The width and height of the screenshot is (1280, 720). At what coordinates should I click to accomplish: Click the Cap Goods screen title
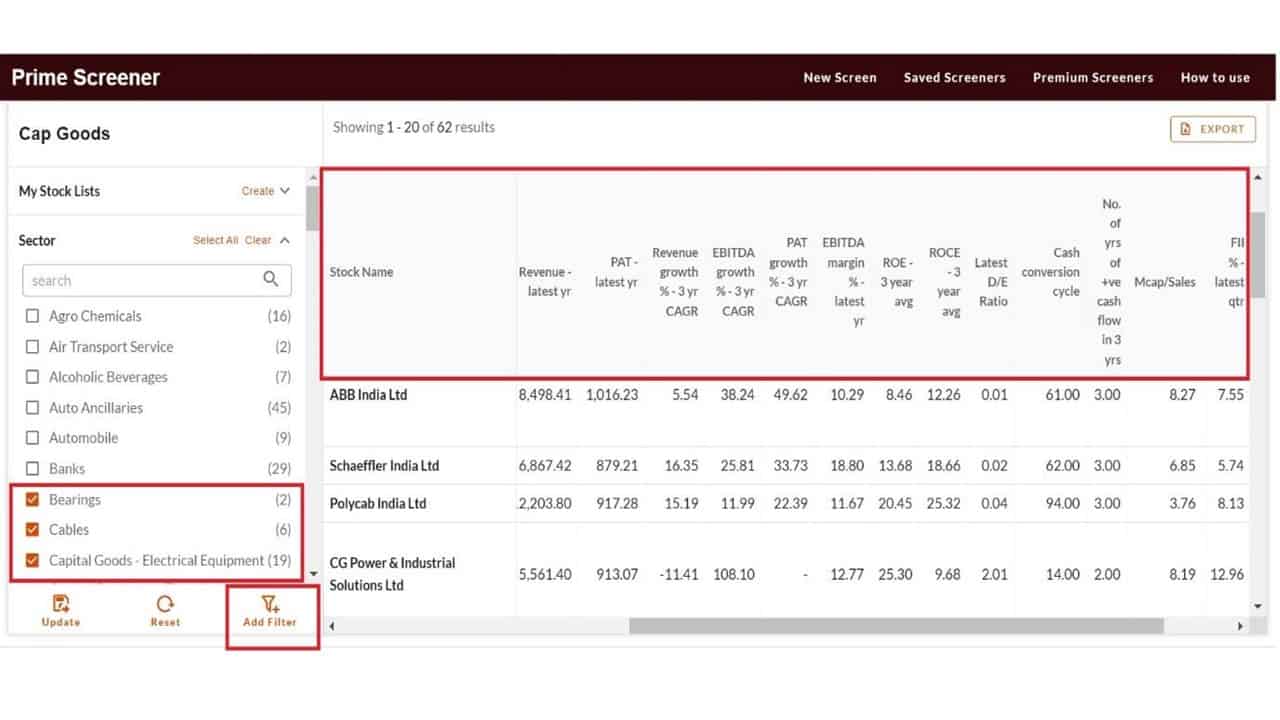64,134
